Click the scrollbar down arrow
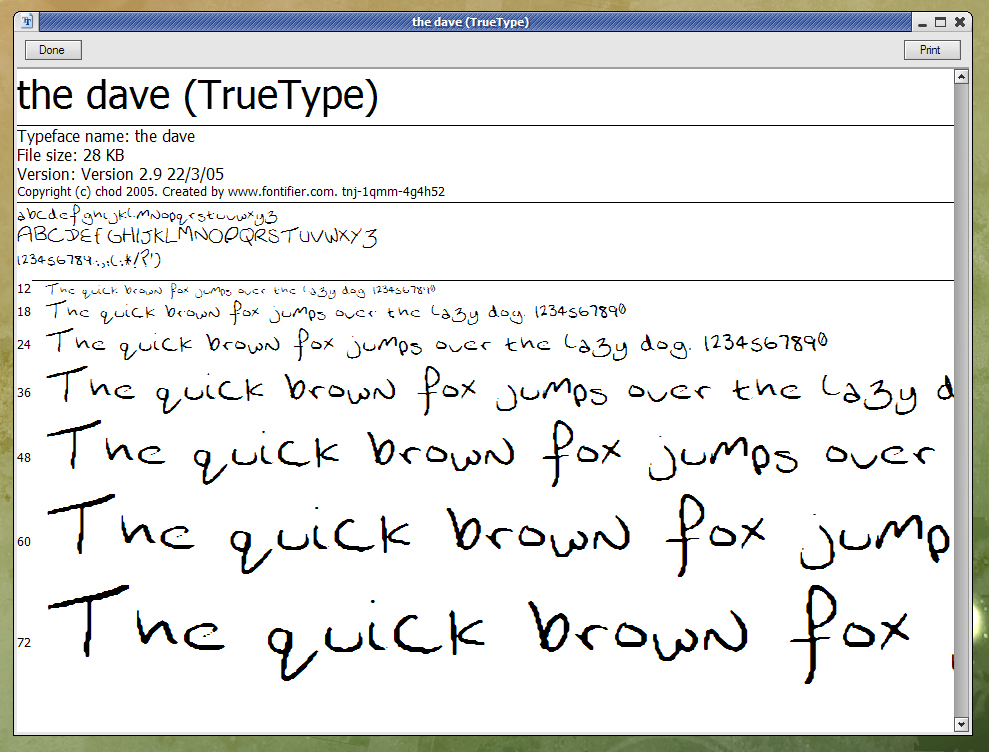This screenshot has width=989, height=752. pyautogui.click(x=962, y=724)
